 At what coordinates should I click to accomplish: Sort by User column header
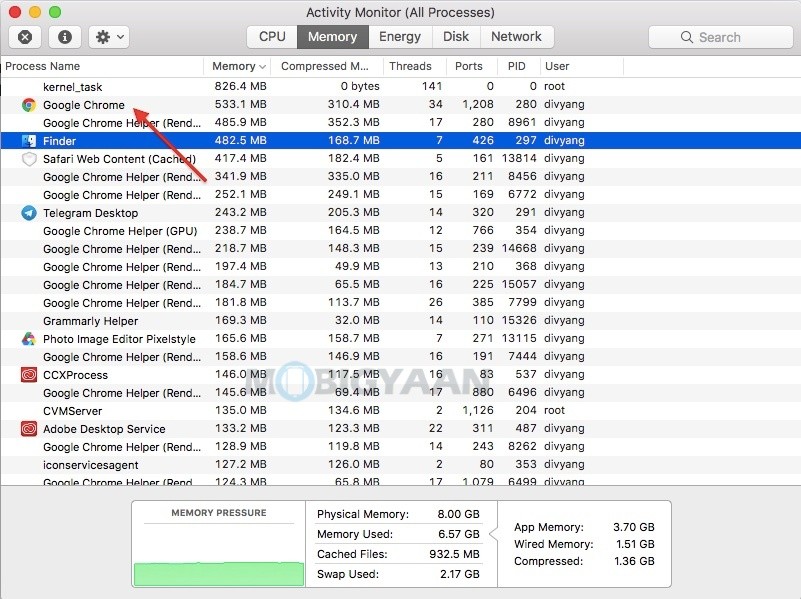tap(581, 66)
